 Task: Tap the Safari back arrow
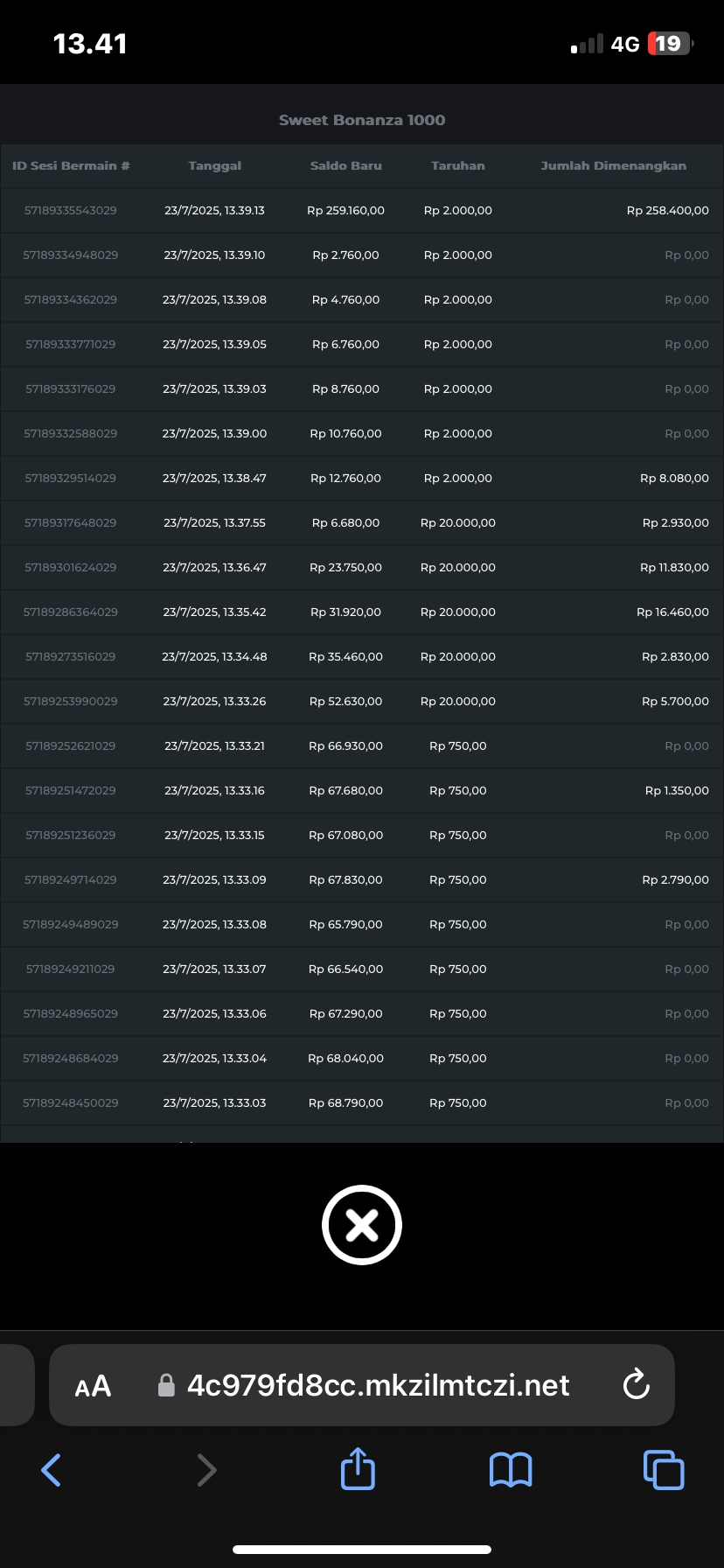[52, 1470]
